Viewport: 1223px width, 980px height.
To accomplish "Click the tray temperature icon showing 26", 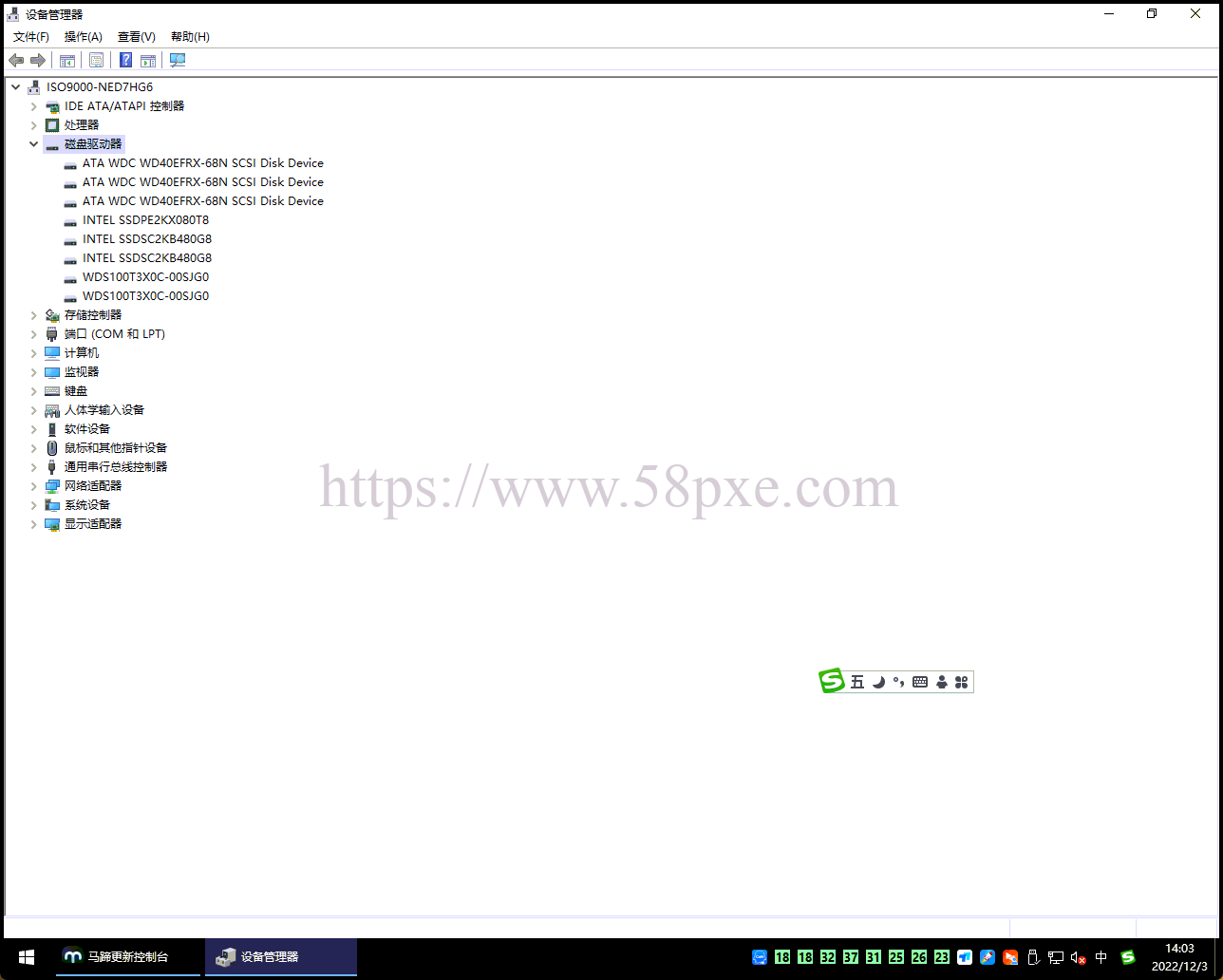I will point(919,957).
